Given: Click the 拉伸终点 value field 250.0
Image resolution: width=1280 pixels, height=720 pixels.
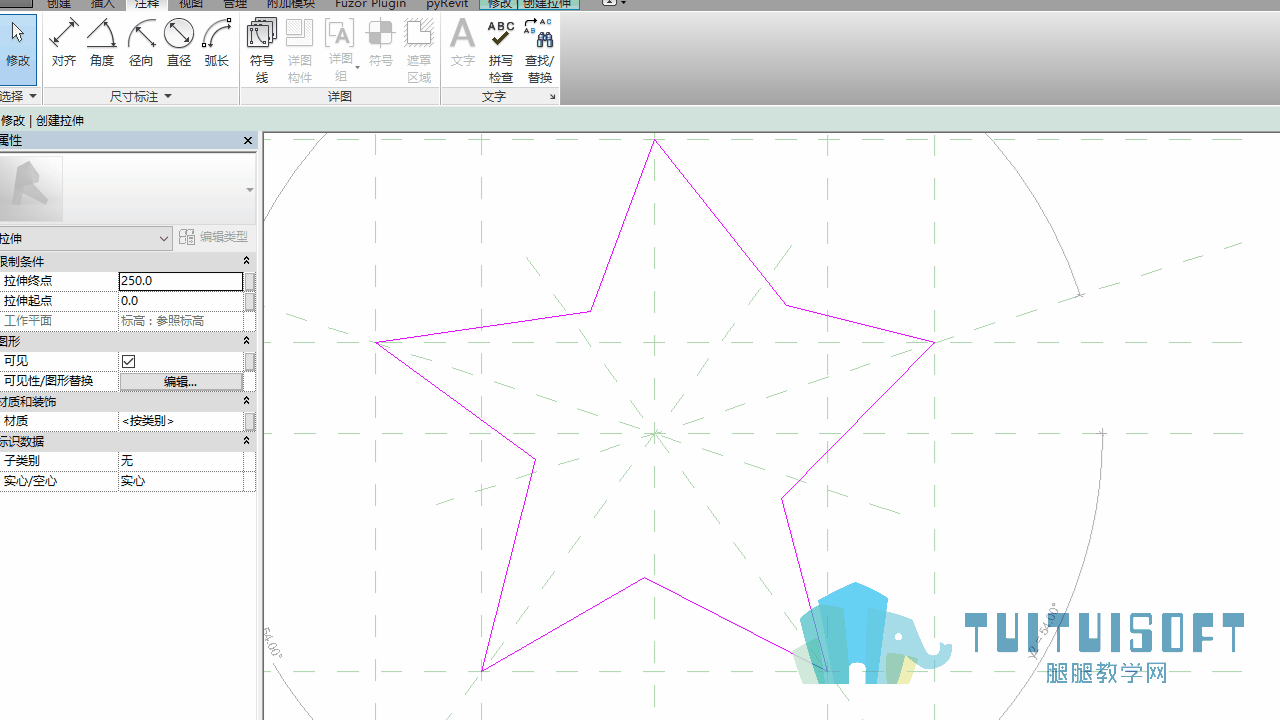Looking at the screenshot, I should coord(181,281).
